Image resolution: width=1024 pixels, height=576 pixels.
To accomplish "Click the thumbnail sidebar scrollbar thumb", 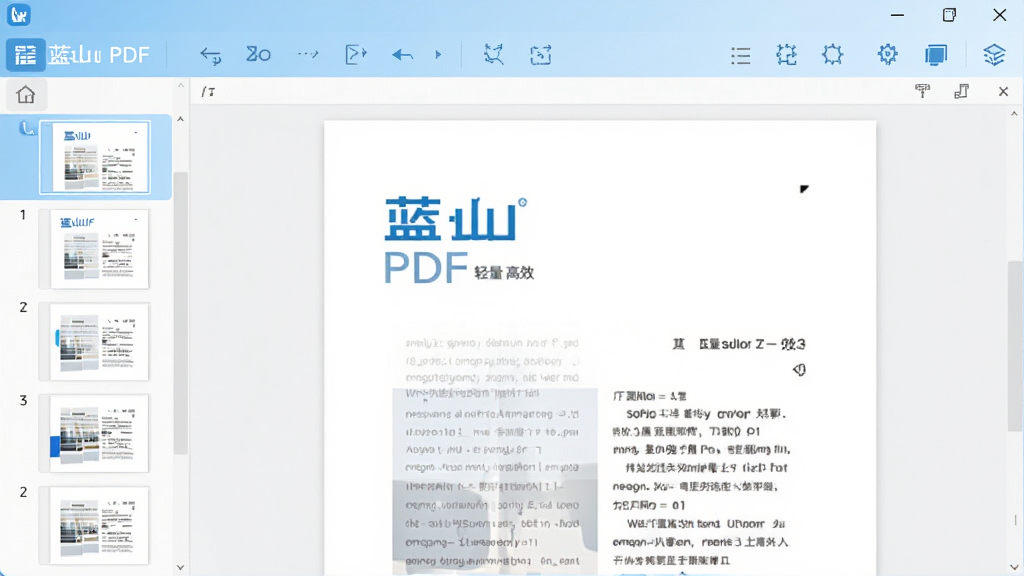I will coord(181,313).
